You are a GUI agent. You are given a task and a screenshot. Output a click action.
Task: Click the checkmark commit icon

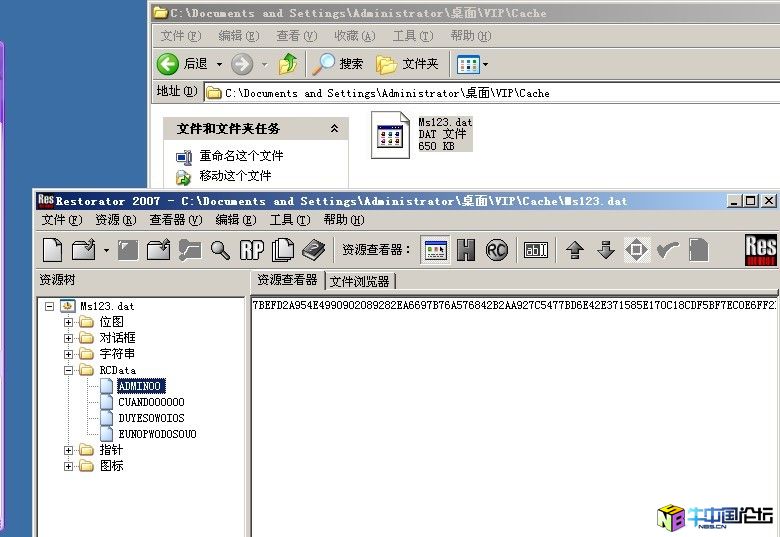click(x=667, y=250)
